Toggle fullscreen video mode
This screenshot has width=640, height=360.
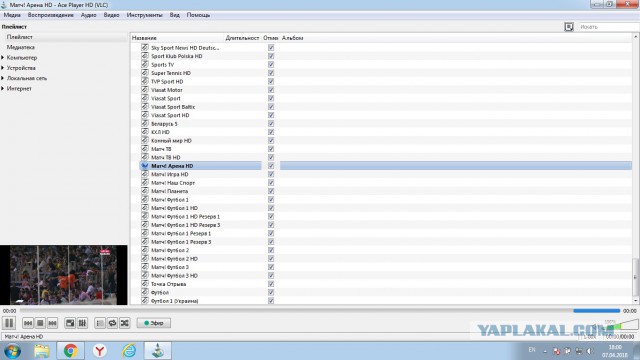(x=70, y=323)
